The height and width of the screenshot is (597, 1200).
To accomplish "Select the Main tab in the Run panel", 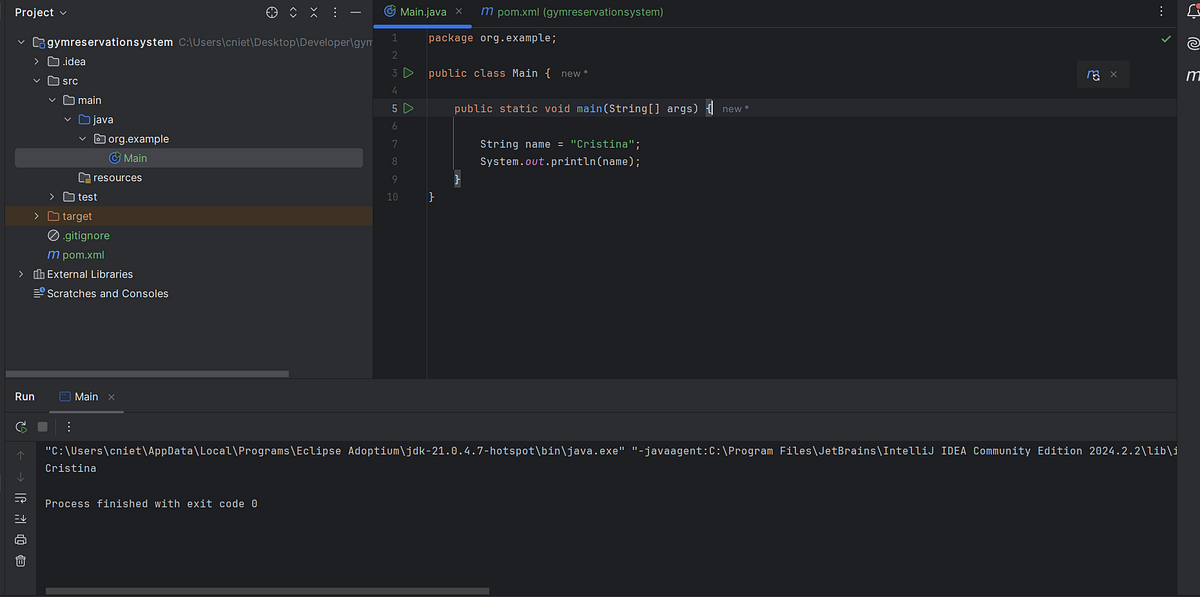I will pos(85,396).
